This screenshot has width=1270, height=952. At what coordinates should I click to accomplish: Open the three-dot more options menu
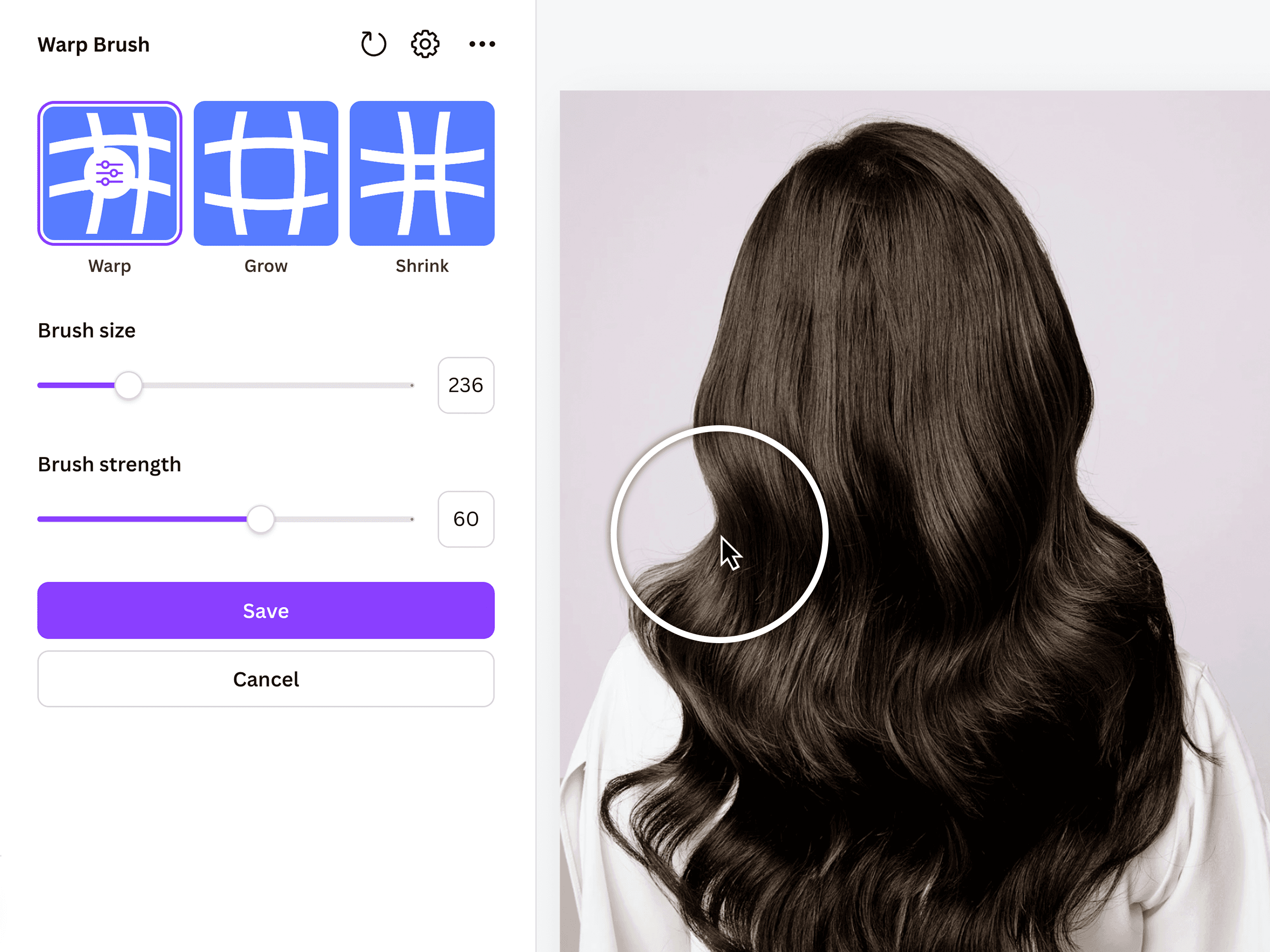482,44
